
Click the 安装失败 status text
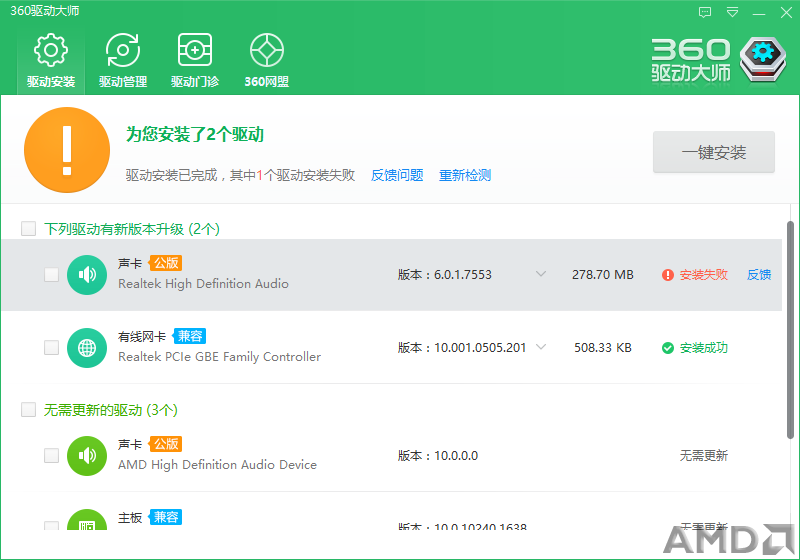[704, 275]
